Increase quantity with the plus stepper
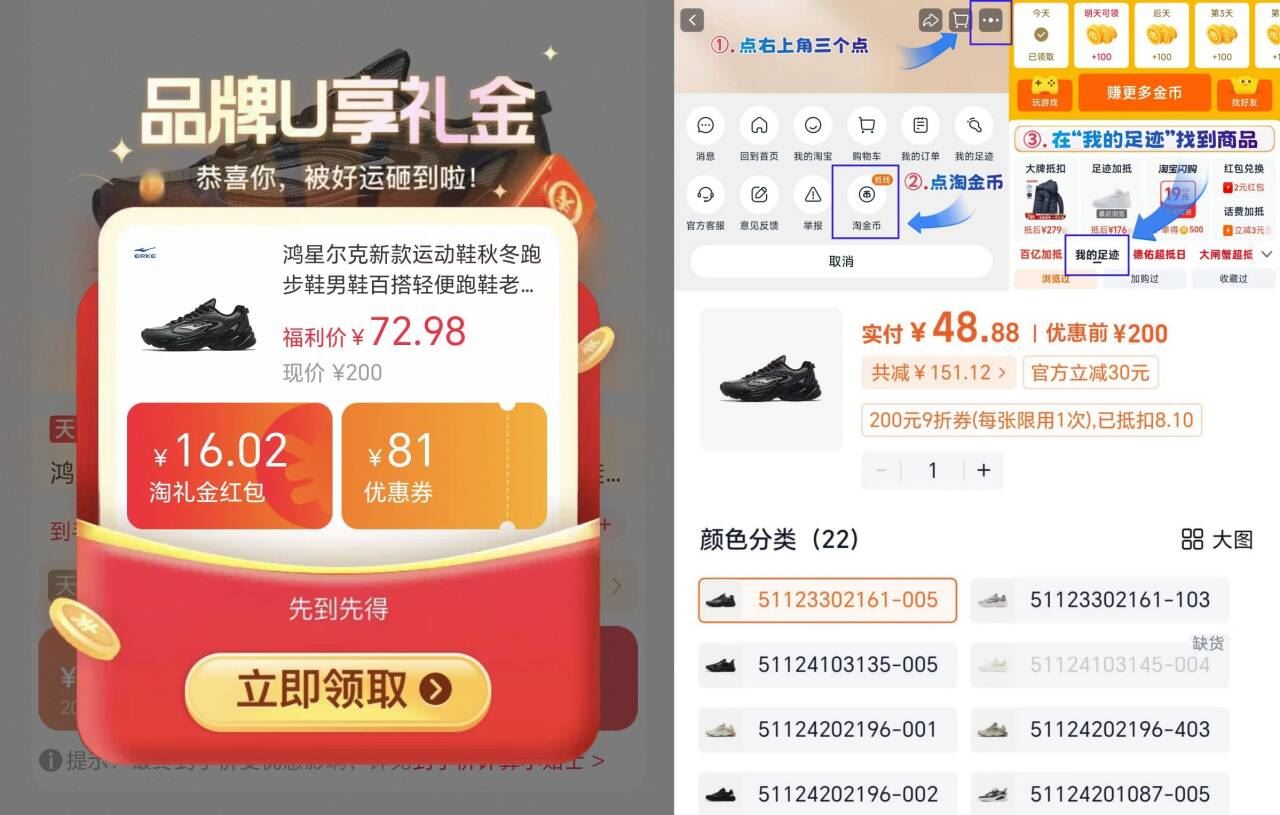Viewport: 1280px width, 815px height. 984,470
